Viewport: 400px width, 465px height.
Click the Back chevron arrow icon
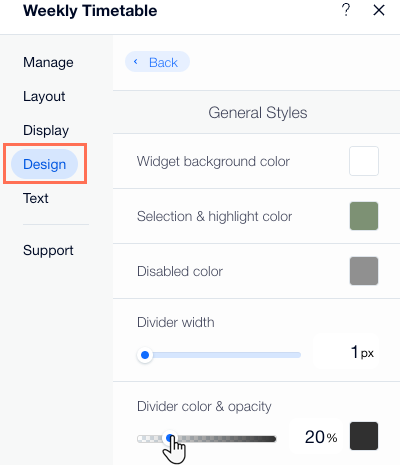tap(135, 62)
